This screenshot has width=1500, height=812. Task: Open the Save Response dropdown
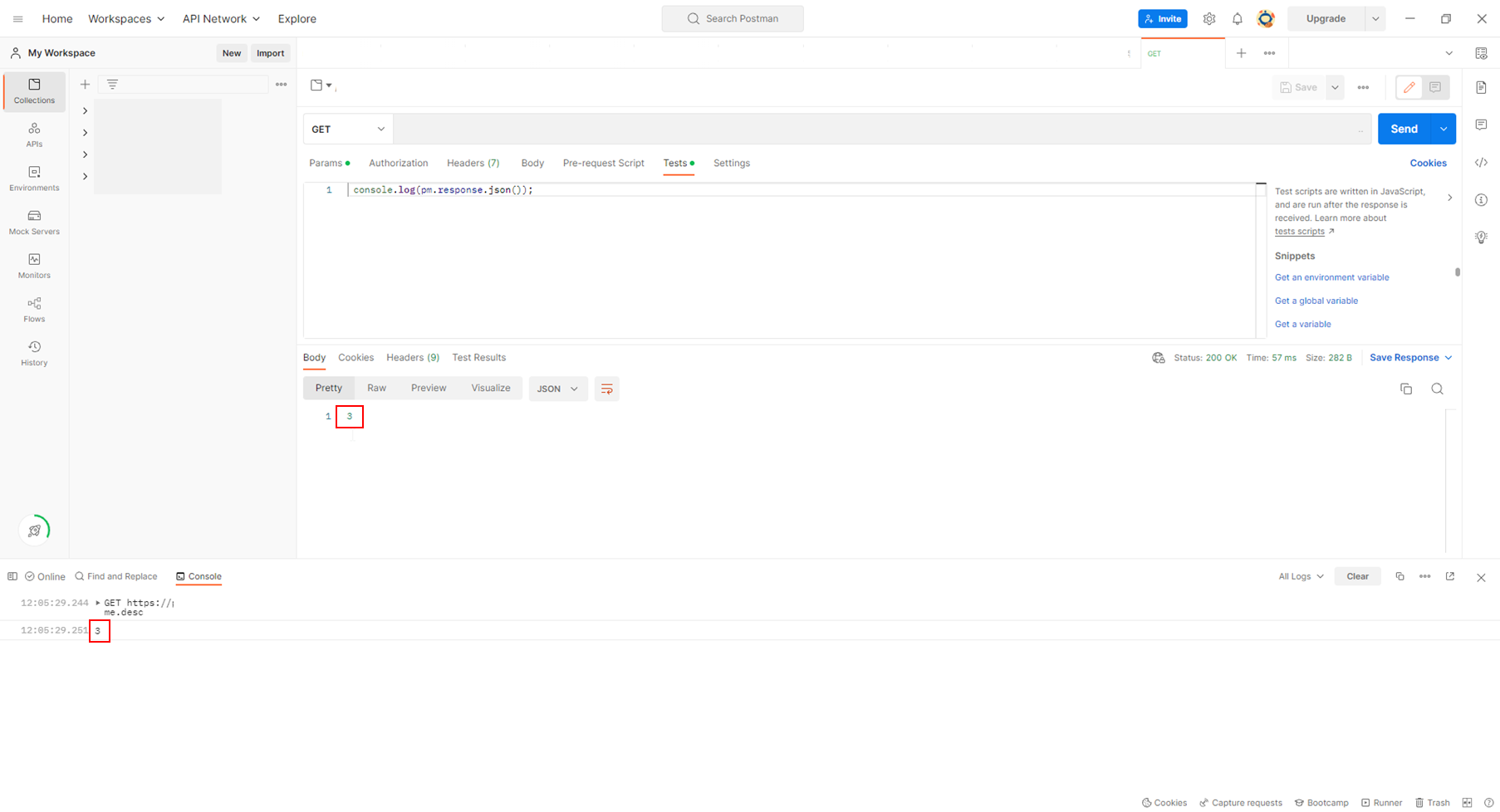[x=1411, y=358]
